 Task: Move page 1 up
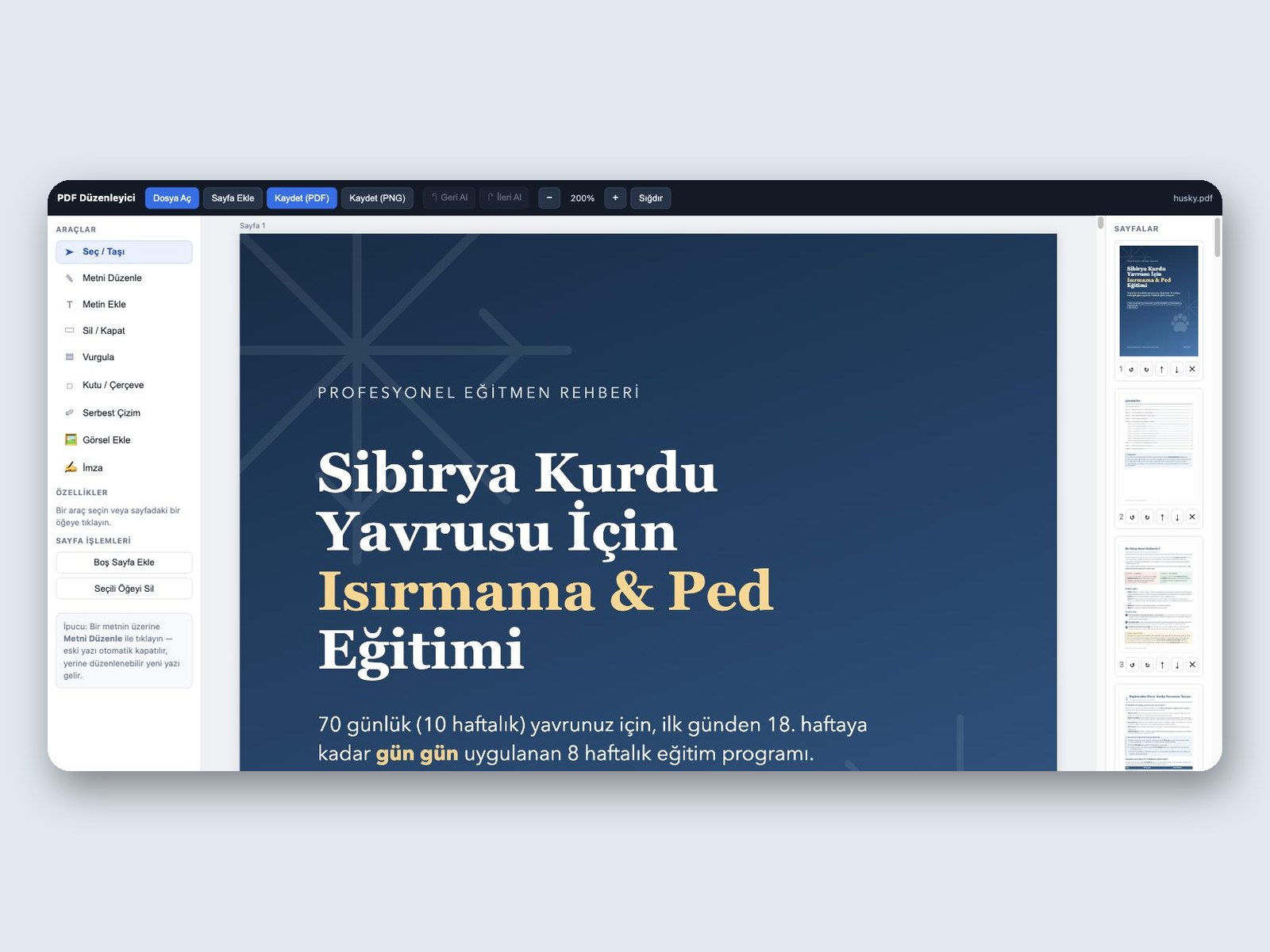(1162, 369)
